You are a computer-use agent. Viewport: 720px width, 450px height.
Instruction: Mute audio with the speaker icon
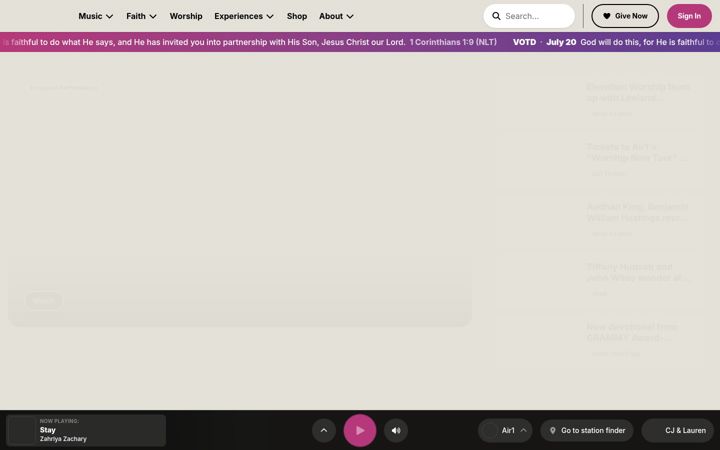[x=396, y=430]
